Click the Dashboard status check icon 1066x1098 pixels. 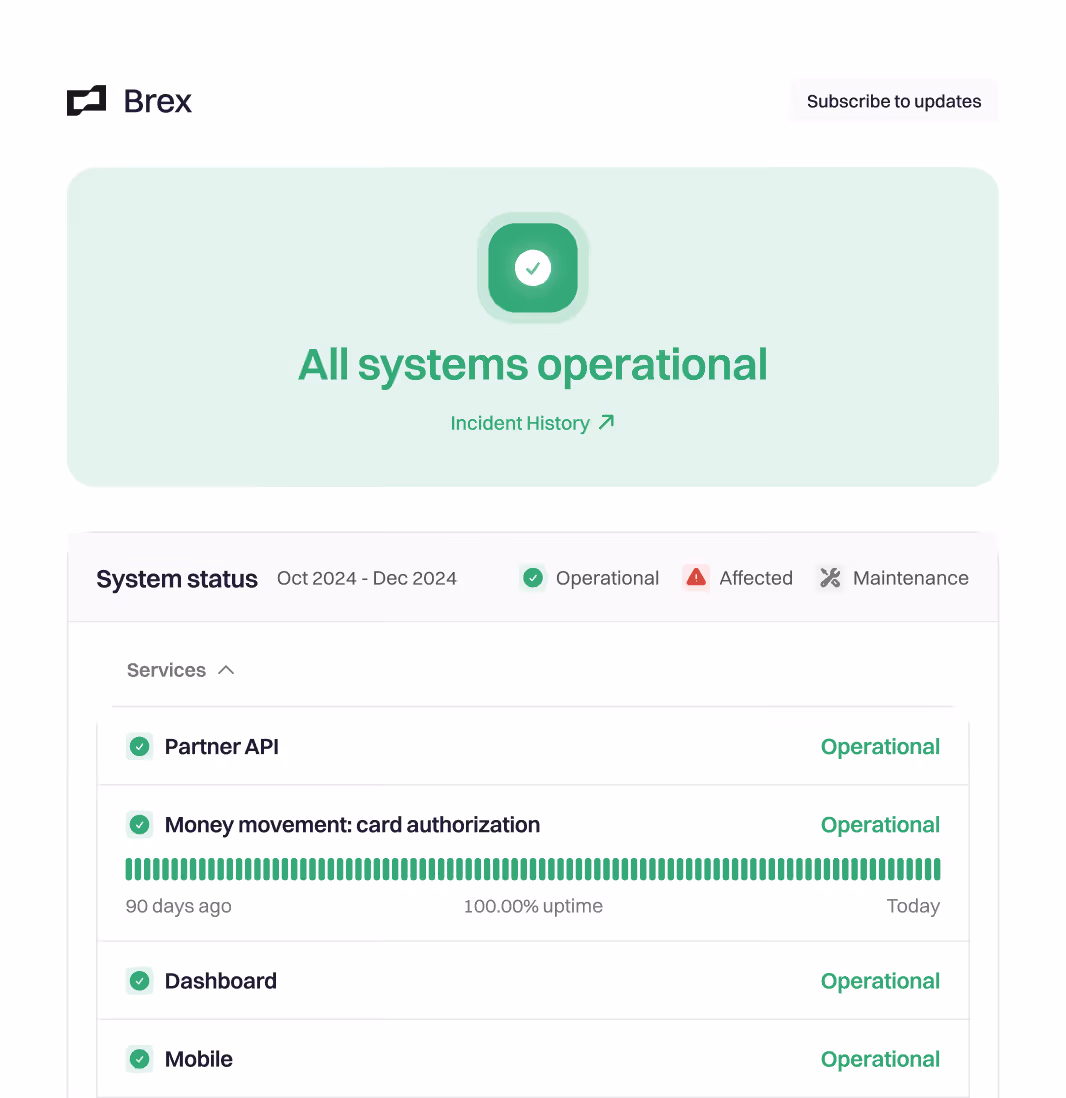coord(140,980)
